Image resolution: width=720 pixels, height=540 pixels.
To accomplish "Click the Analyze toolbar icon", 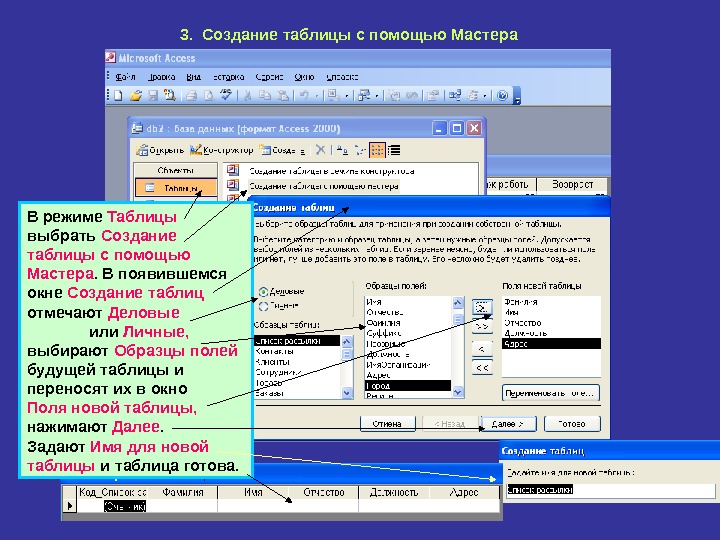I will (x=364, y=96).
